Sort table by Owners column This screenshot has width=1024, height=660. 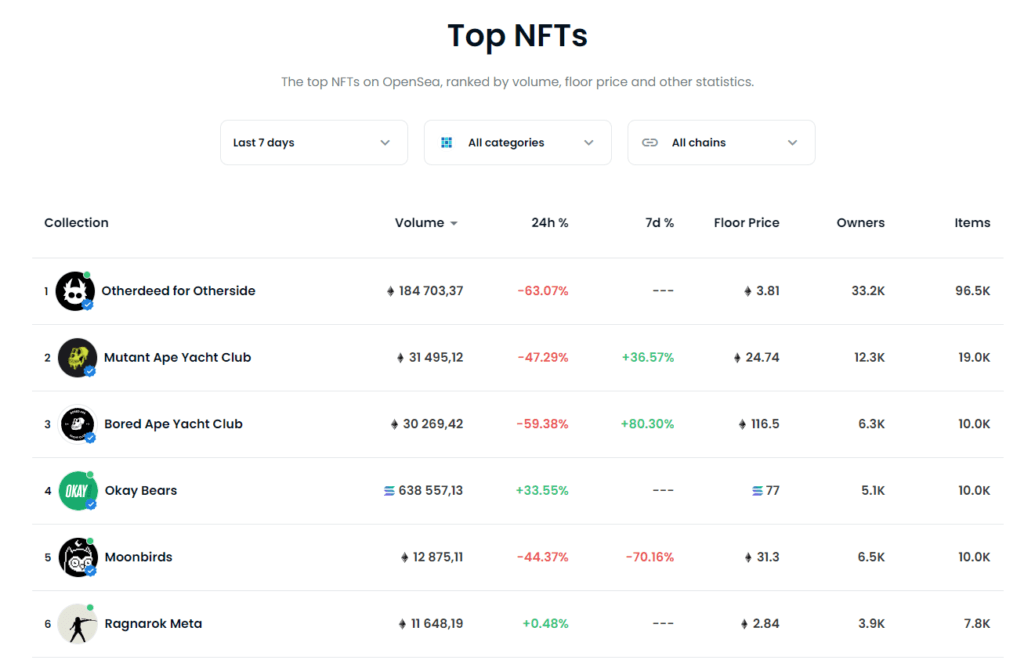[x=860, y=223]
